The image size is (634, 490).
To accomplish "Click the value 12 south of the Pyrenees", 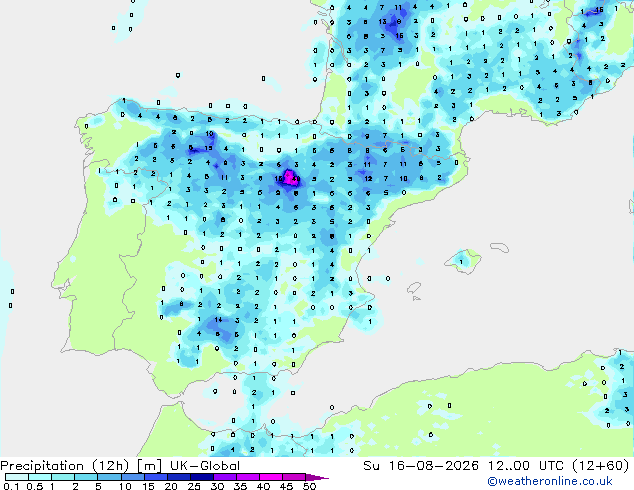I will [x=368, y=178].
